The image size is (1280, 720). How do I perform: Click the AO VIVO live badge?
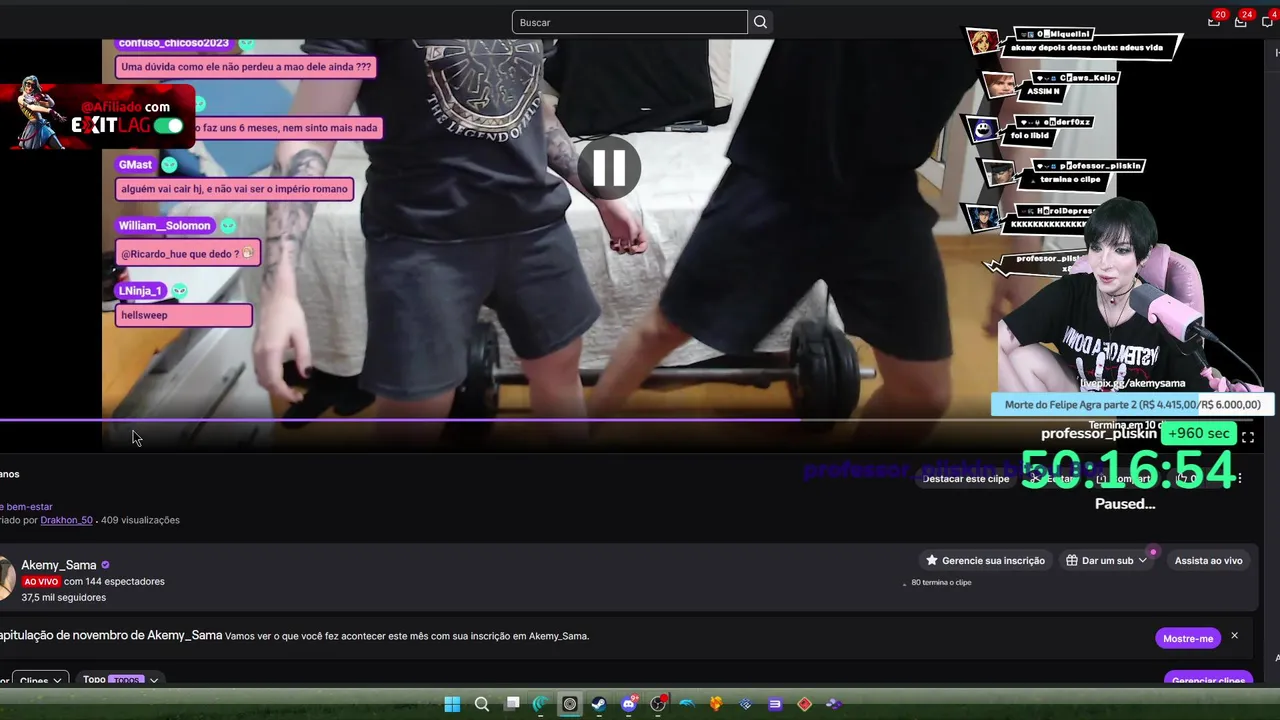click(x=41, y=582)
